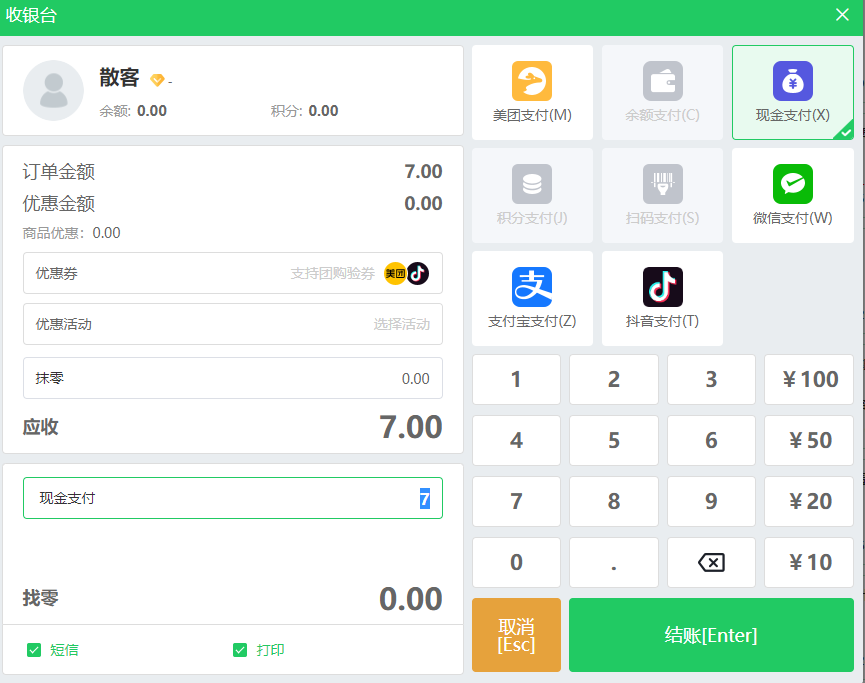The image size is (865, 683).
Task: Click the customer avatar for 散客
Action: (54, 90)
